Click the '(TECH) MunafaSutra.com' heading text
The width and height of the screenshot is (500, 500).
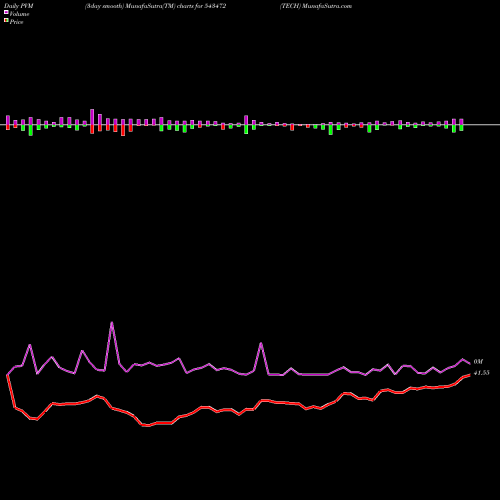point(316,6)
